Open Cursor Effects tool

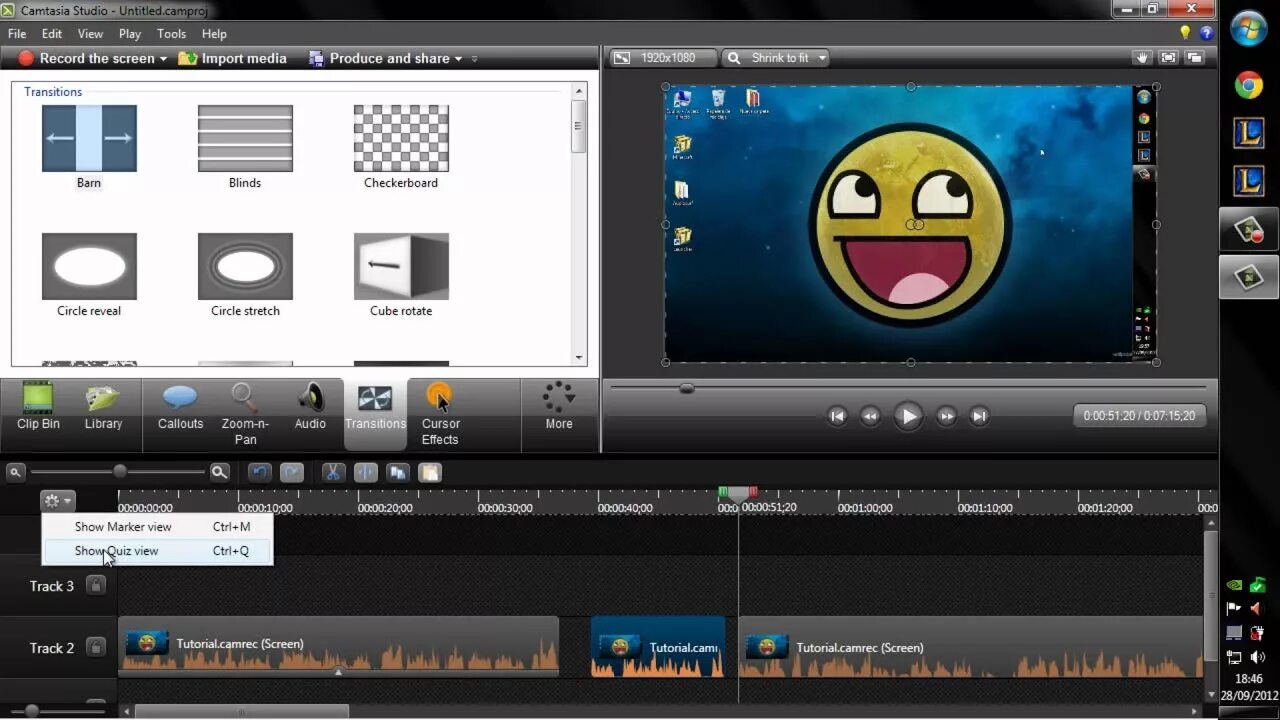point(440,413)
